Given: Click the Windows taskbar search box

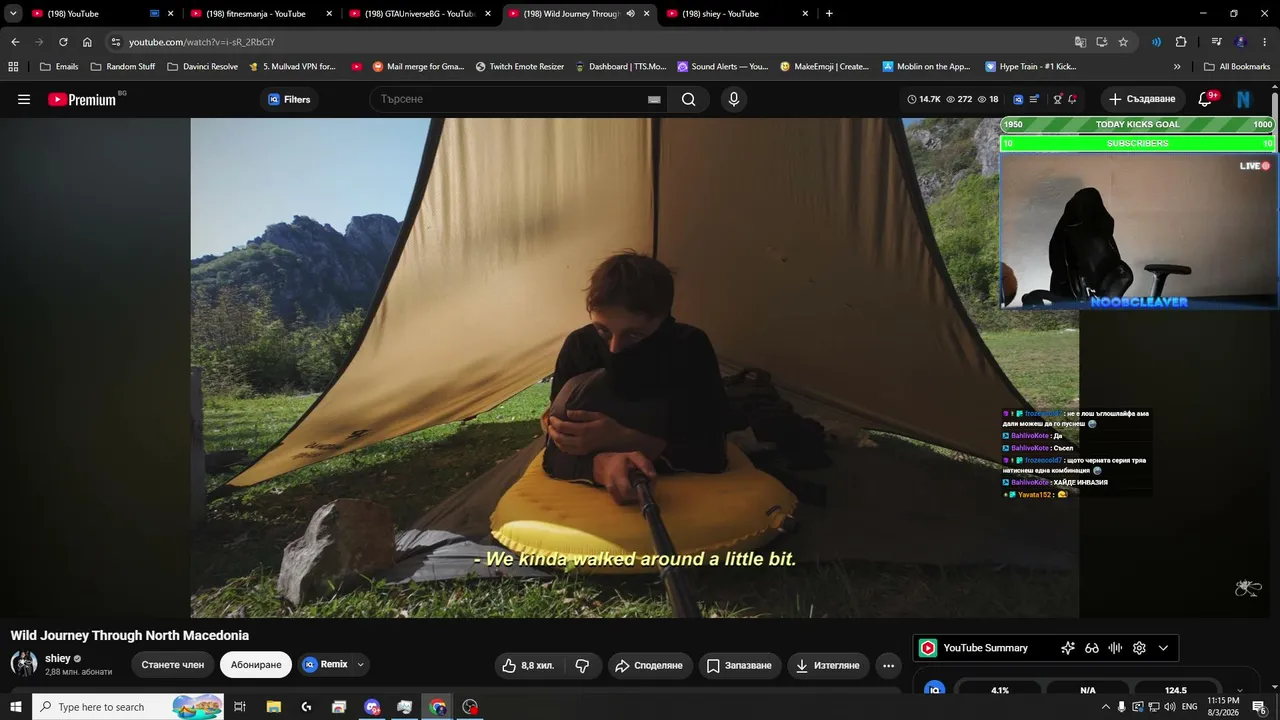Looking at the screenshot, I should pyautogui.click(x=128, y=707).
